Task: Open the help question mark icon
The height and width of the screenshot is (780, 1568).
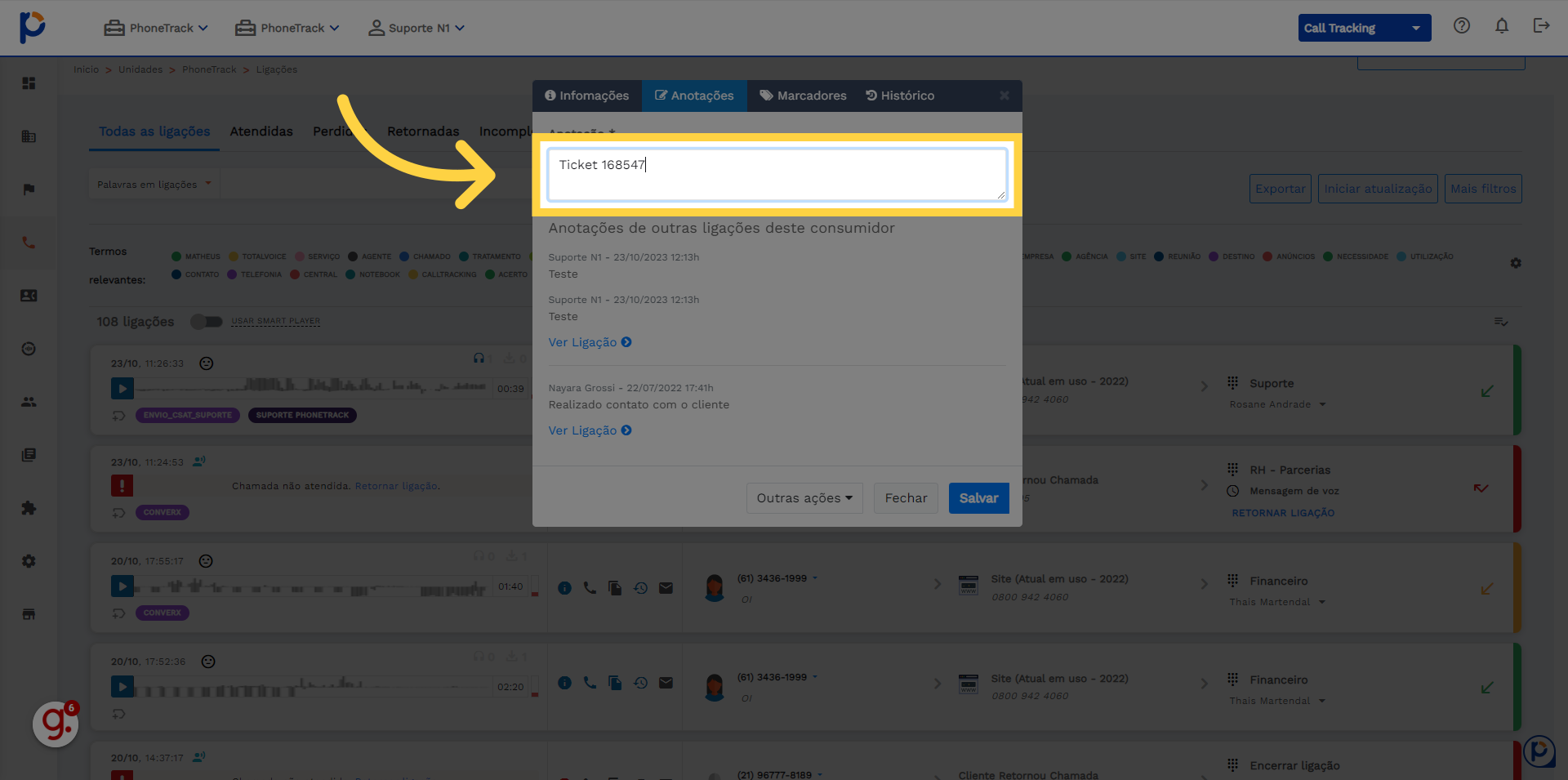Action: point(1462,26)
